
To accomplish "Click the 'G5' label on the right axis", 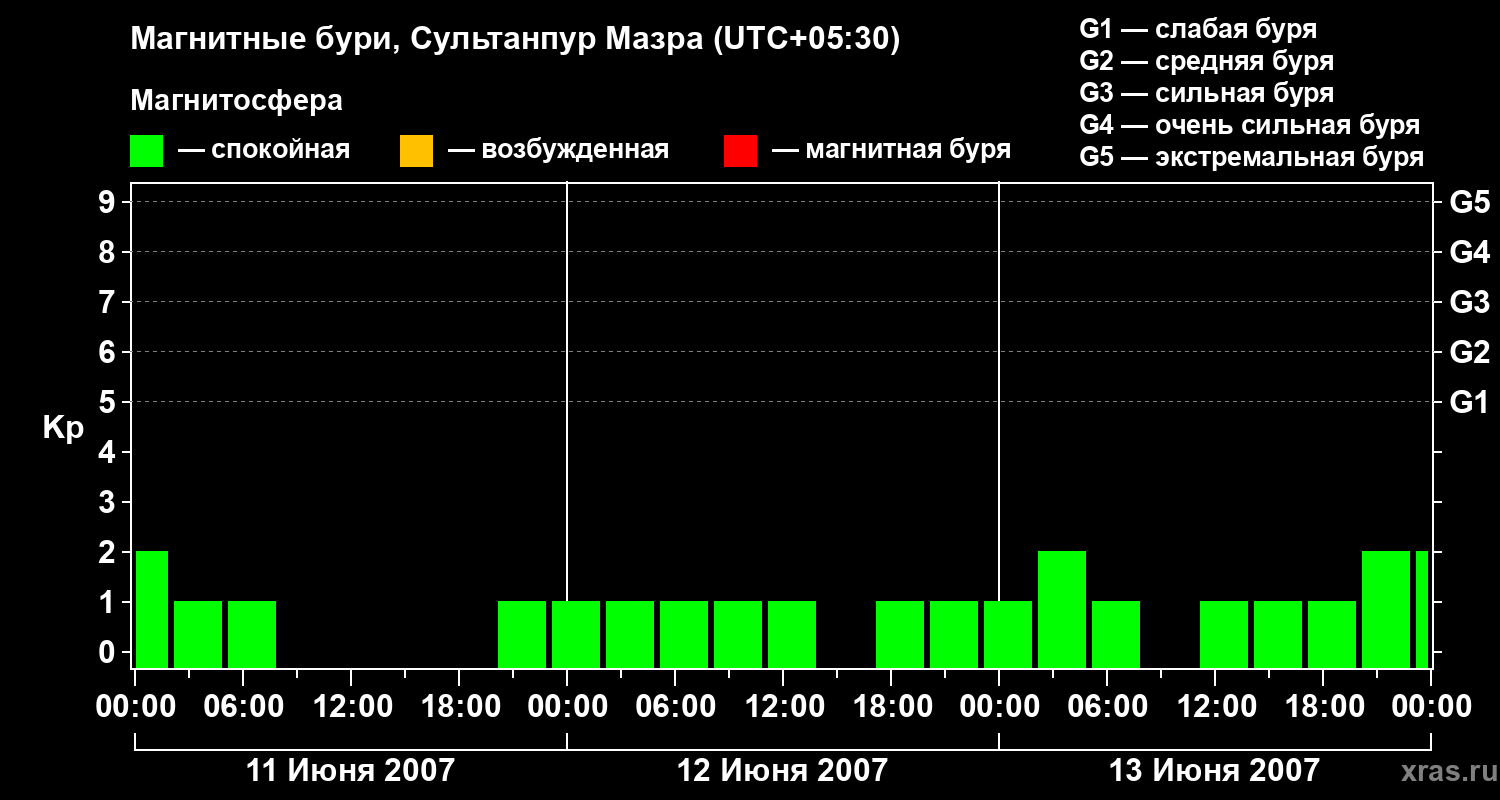I will (x=1470, y=202).
